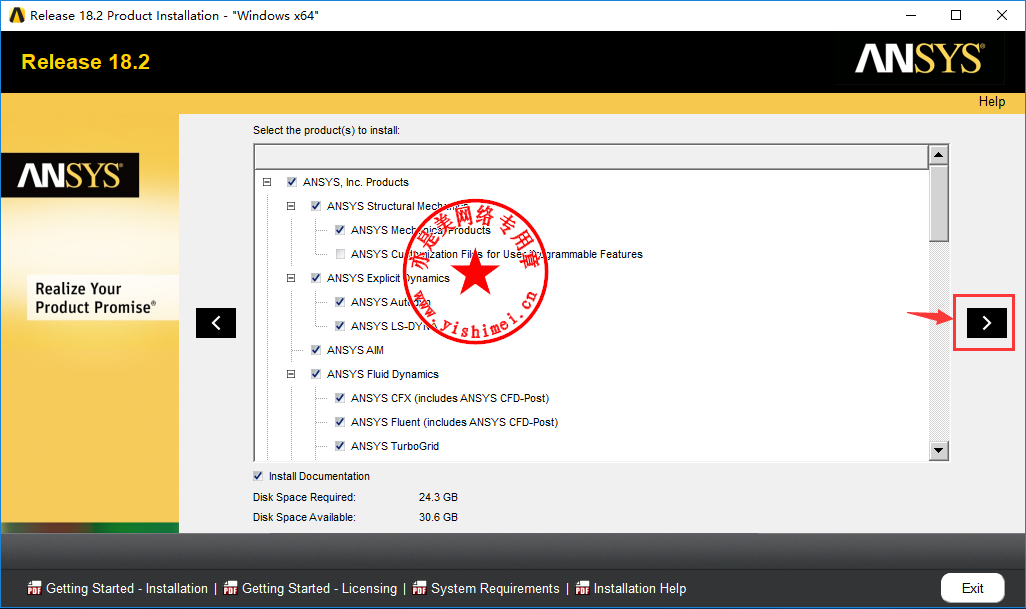The width and height of the screenshot is (1026, 609).
Task: Uncheck ANSYS Structural Mechanics checkbox
Action: click(x=316, y=206)
